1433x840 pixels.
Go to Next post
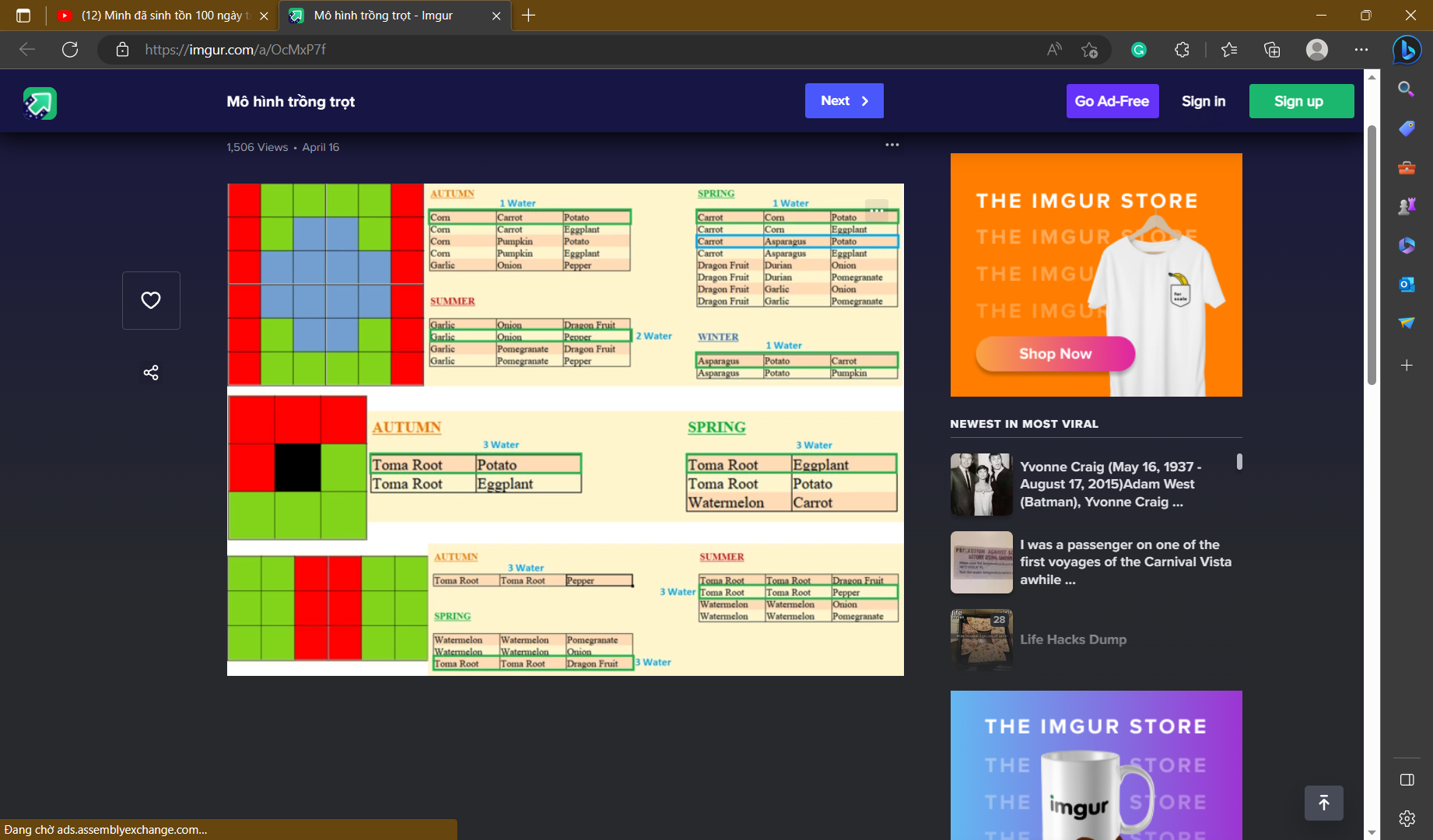(843, 101)
